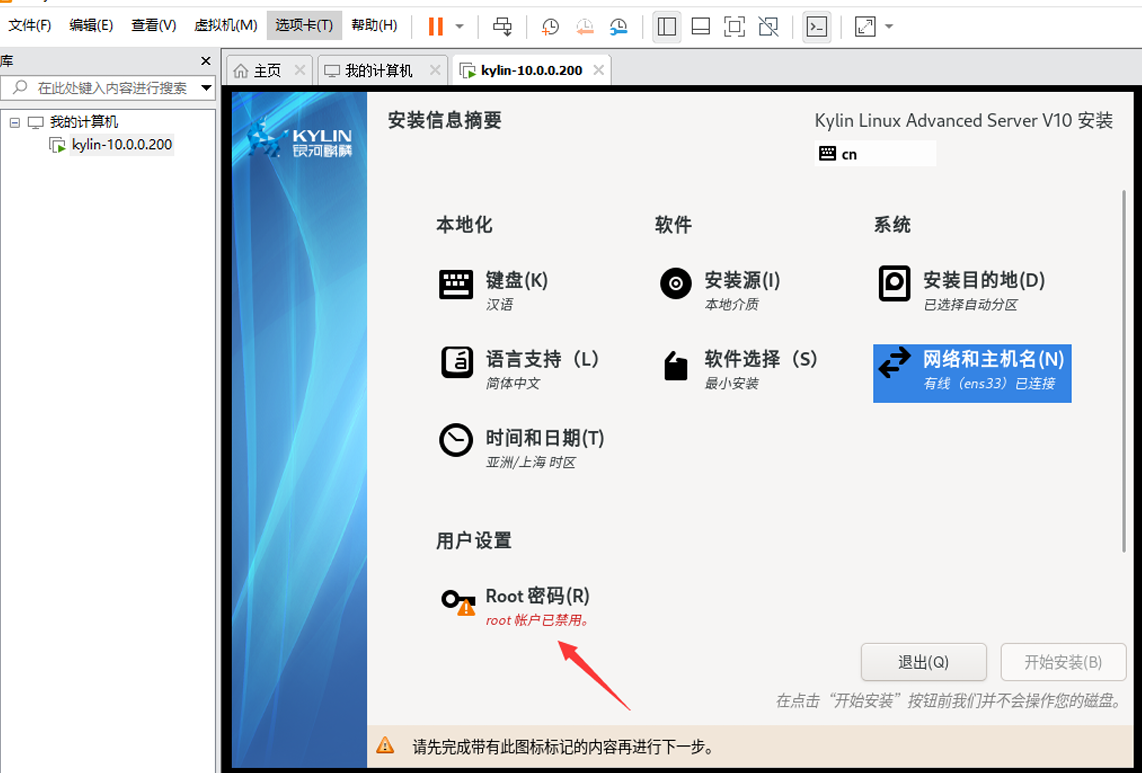Close the library panel

coord(205,61)
